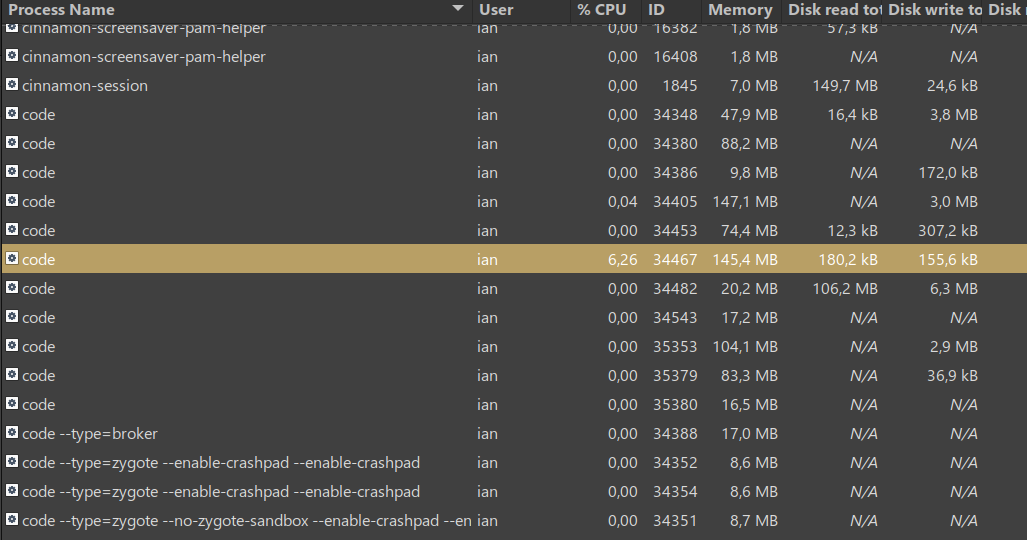This screenshot has width=1027, height=540.
Task: Click the 20,2 MB memory value
Action: (x=749, y=289)
